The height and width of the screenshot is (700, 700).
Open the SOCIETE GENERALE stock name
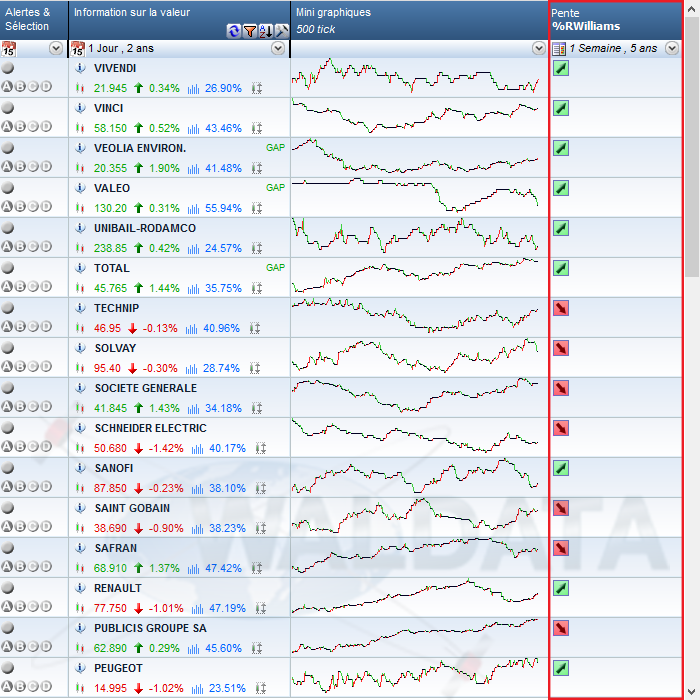[x=146, y=388]
